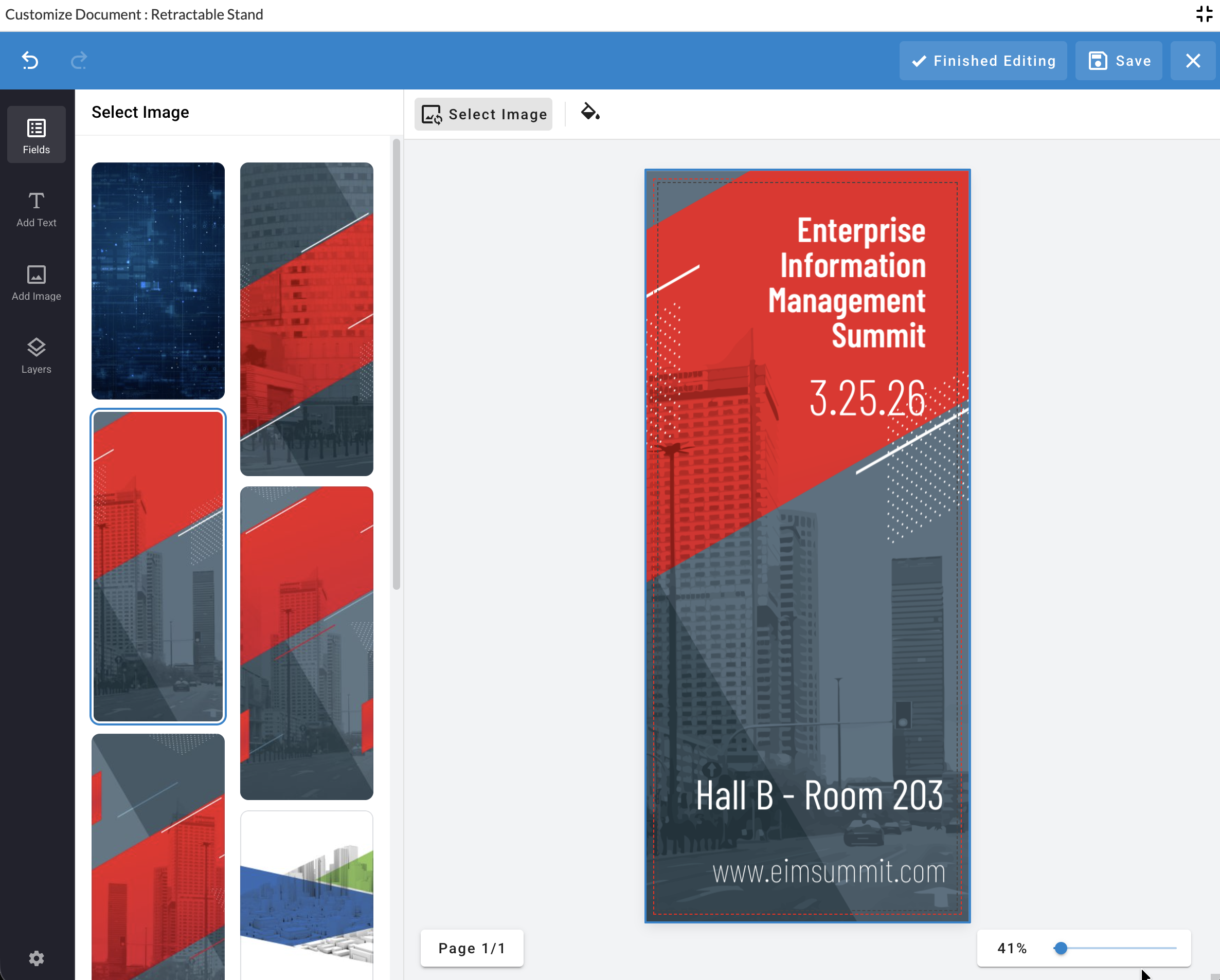The width and height of the screenshot is (1220, 980).
Task: Click the paint bucket fill icon
Action: (590, 112)
